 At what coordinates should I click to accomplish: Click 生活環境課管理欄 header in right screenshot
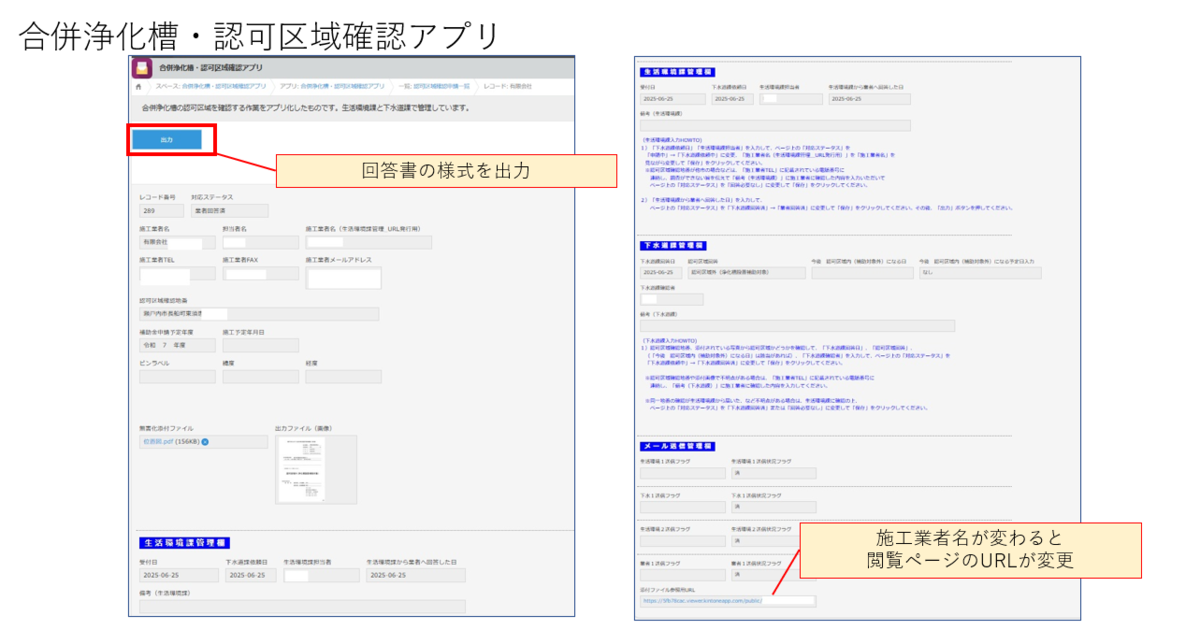click(677, 72)
